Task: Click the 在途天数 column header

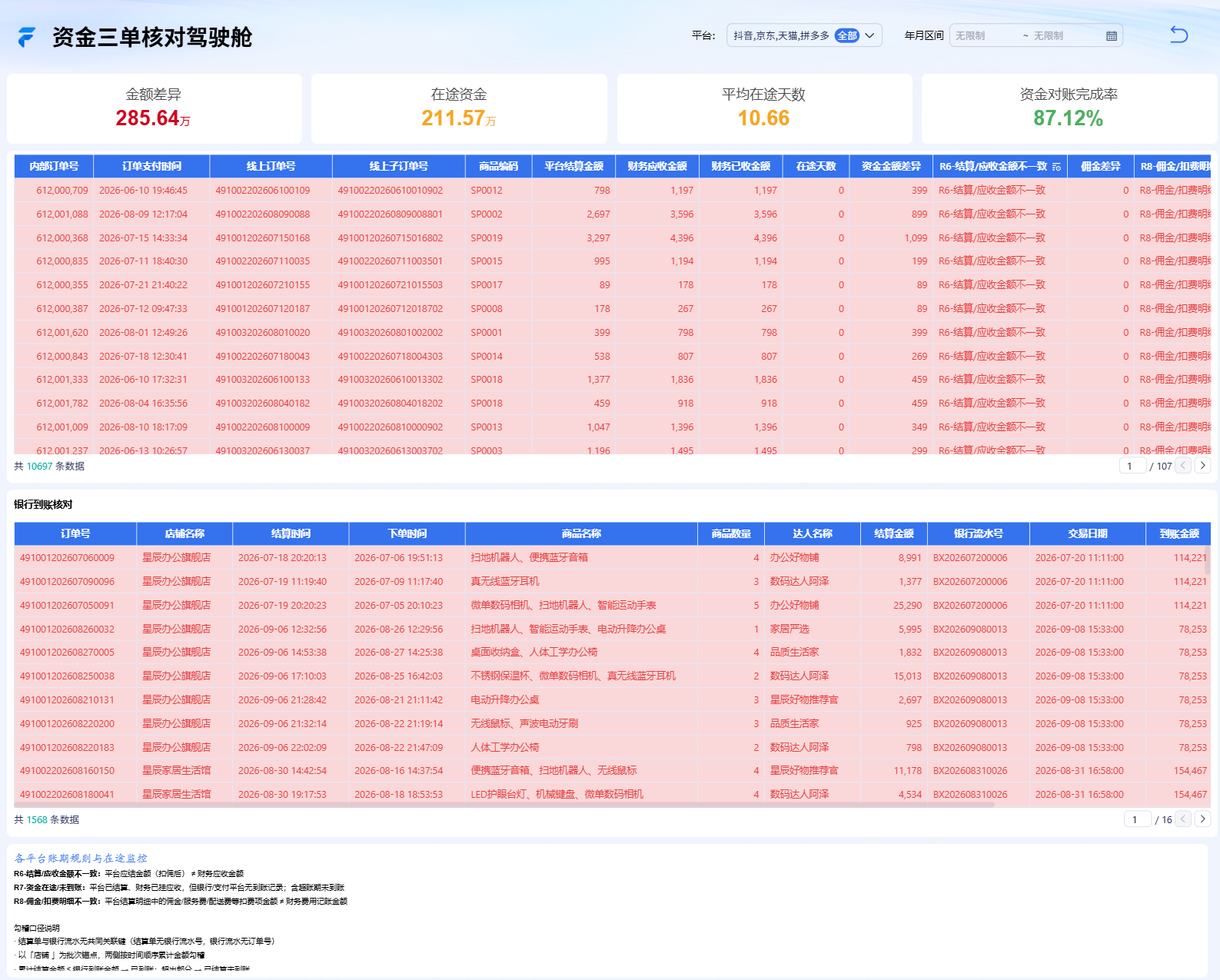Action: [x=816, y=166]
